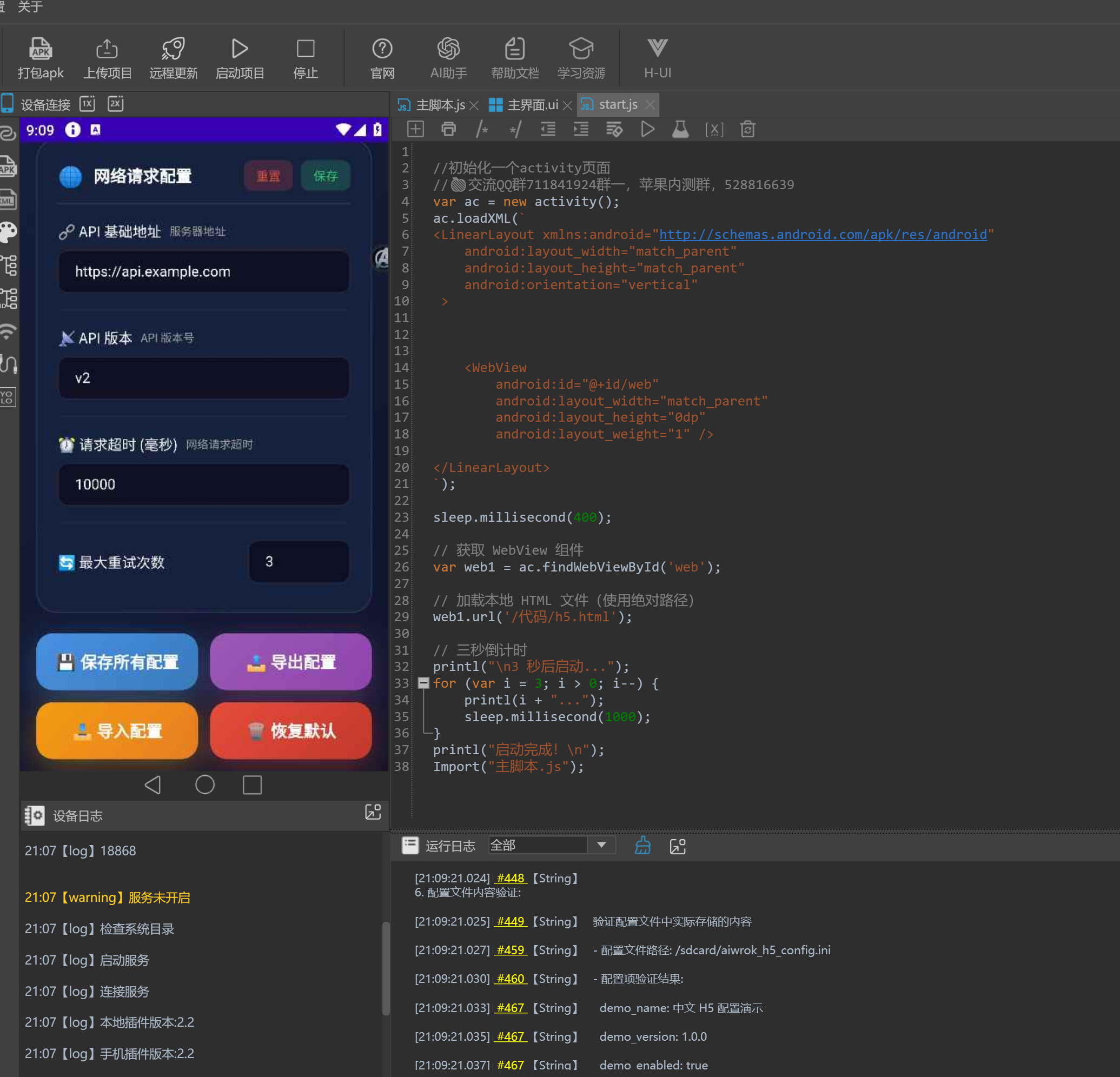Toggle the 2x device scale button
This screenshot has height=1077, width=1120.
coord(115,104)
